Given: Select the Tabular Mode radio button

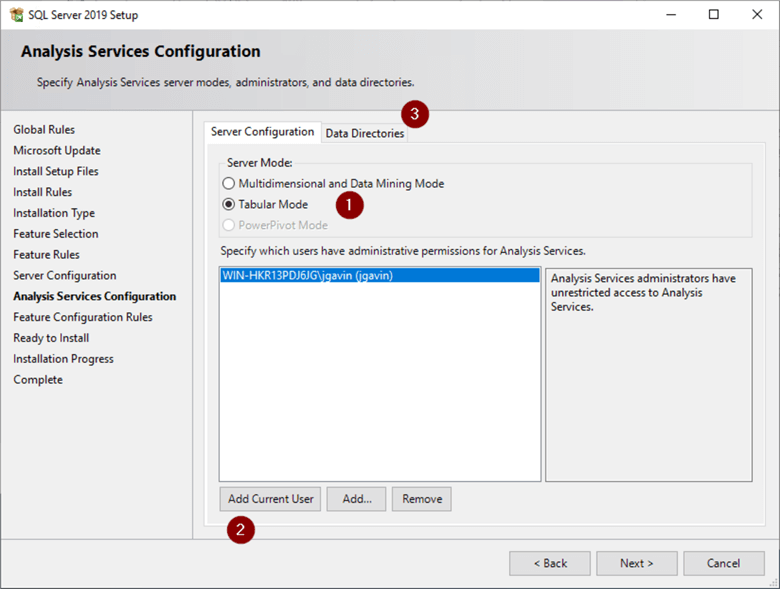Looking at the screenshot, I should pos(229,204).
